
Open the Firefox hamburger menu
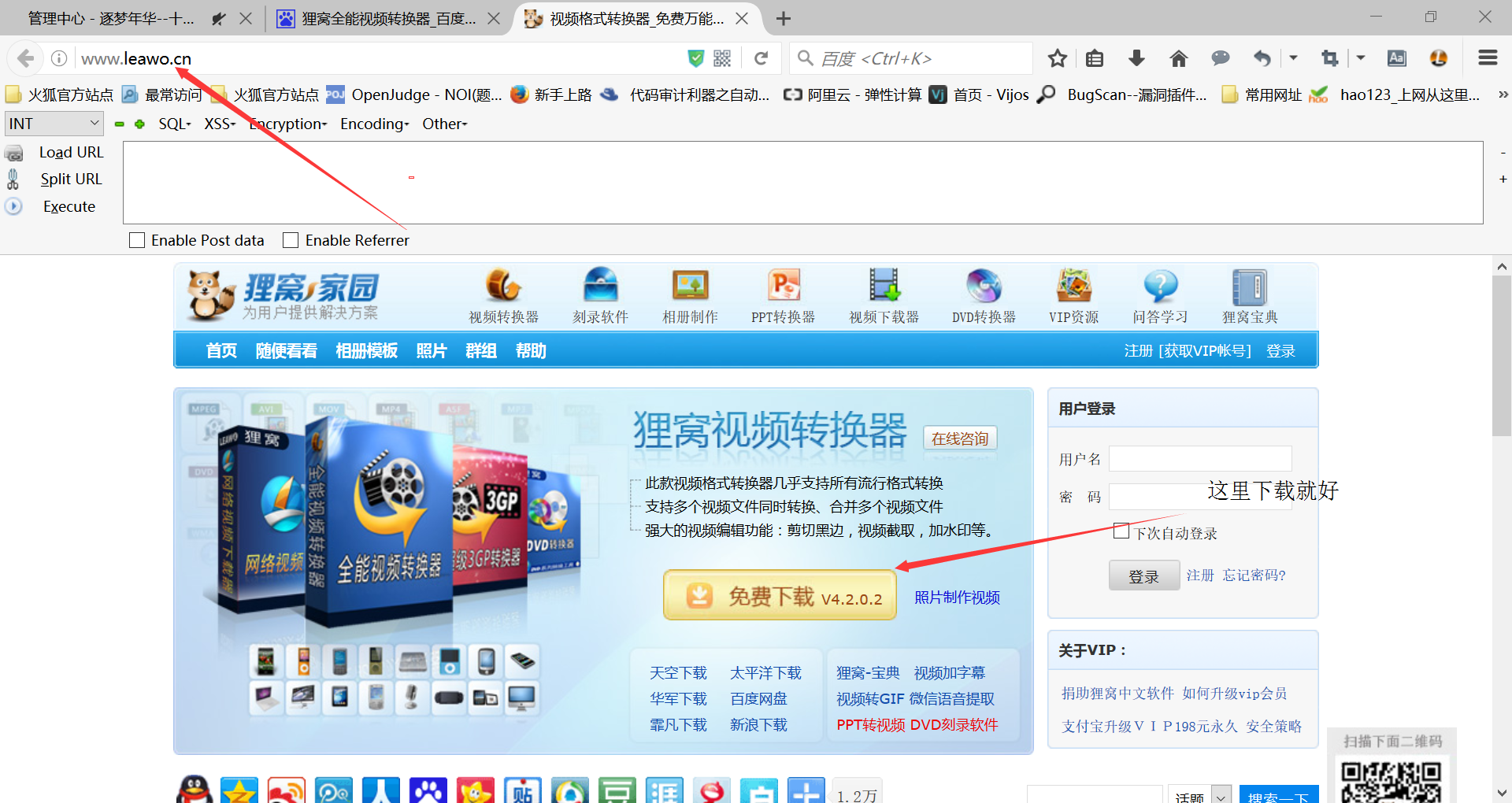pyautogui.click(x=1488, y=58)
